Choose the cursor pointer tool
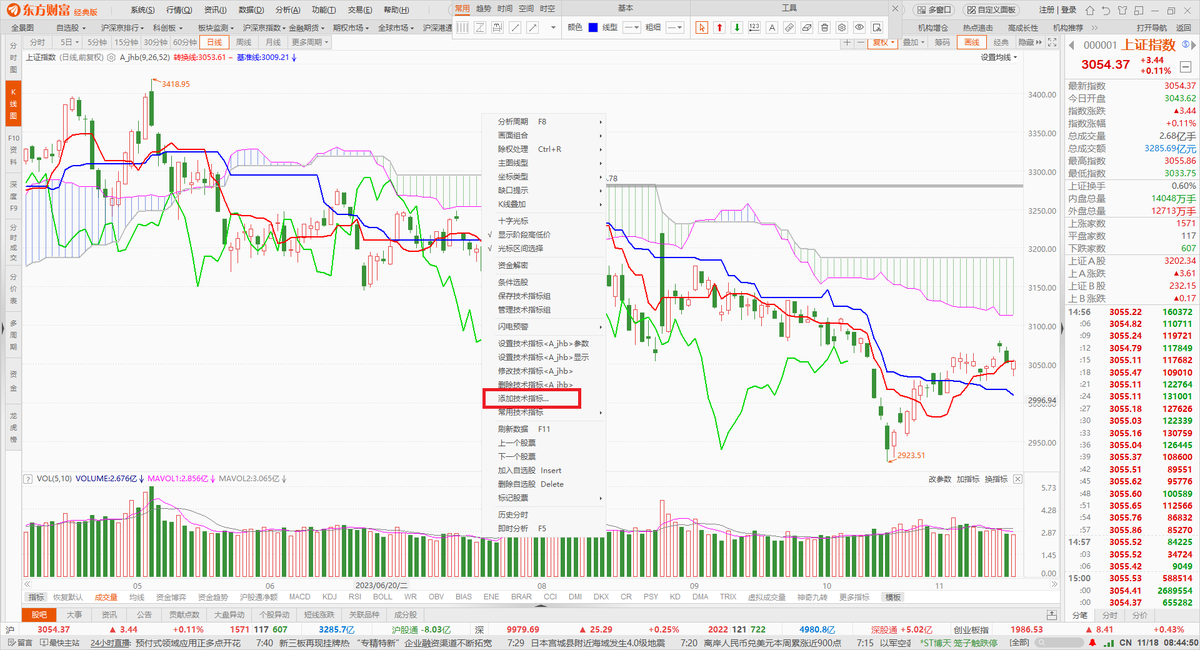The image size is (1200, 650). tap(701, 27)
